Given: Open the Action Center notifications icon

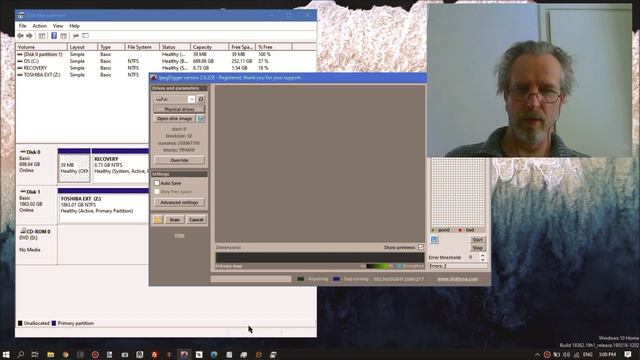Looking at the screenshot, I should (x=628, y=354).
